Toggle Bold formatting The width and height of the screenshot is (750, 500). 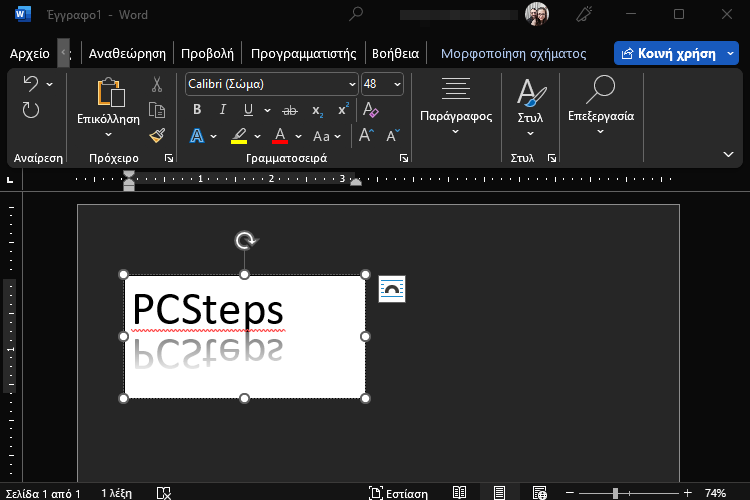[x=197, y=110]
